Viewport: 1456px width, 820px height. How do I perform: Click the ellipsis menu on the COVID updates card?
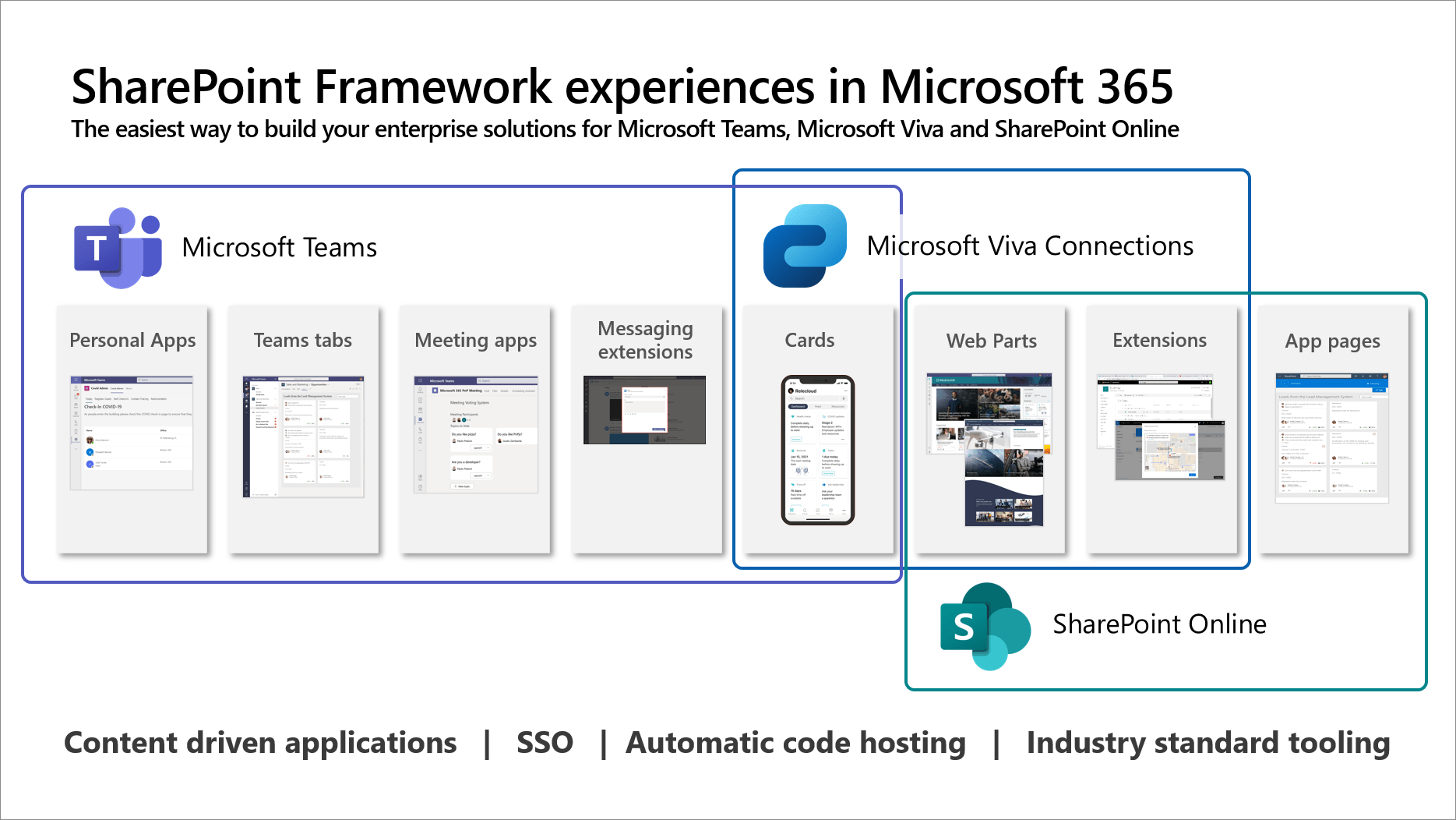[x=843, y=439]
